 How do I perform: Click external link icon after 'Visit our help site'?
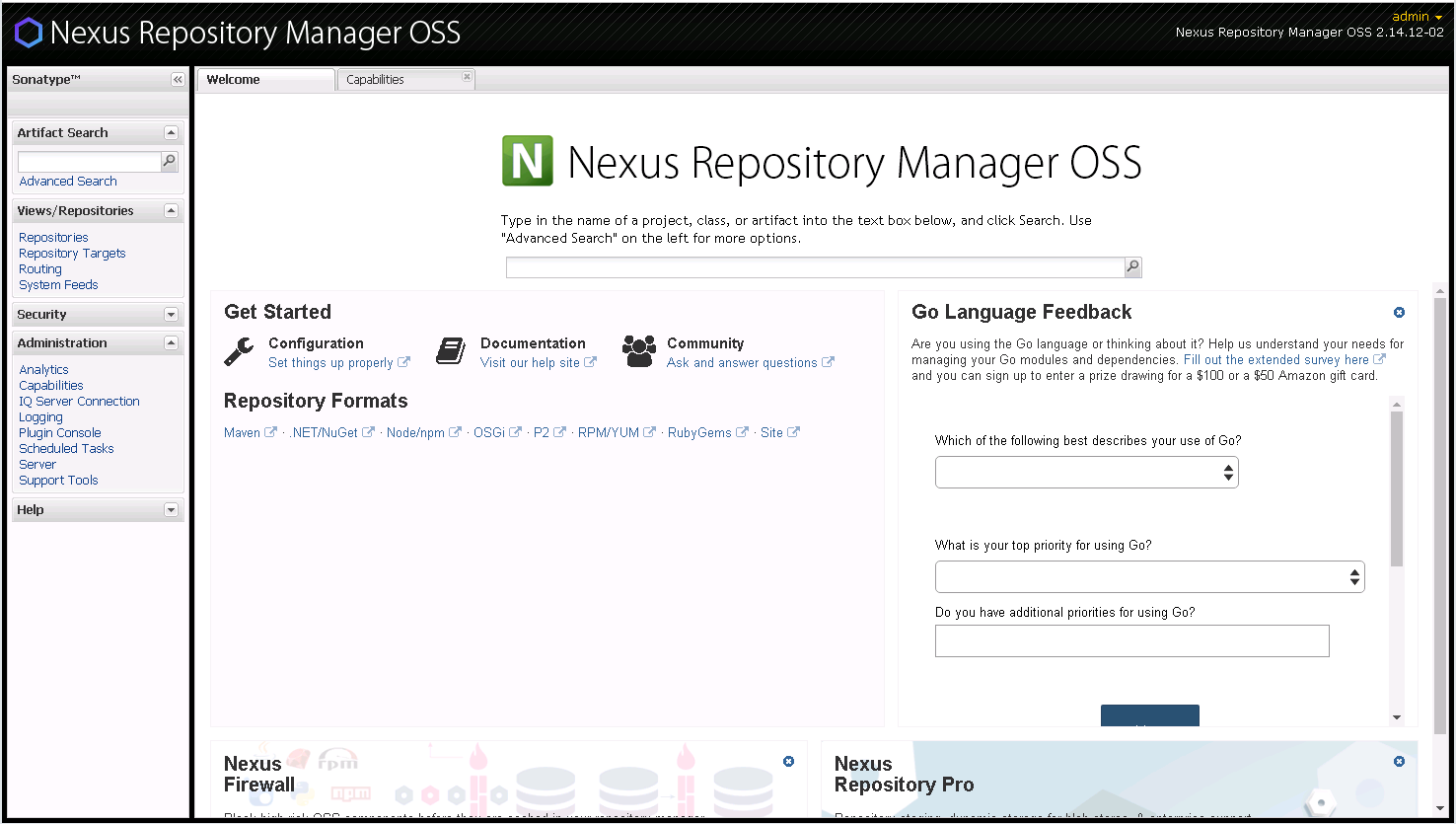click(x=590, y=362)
